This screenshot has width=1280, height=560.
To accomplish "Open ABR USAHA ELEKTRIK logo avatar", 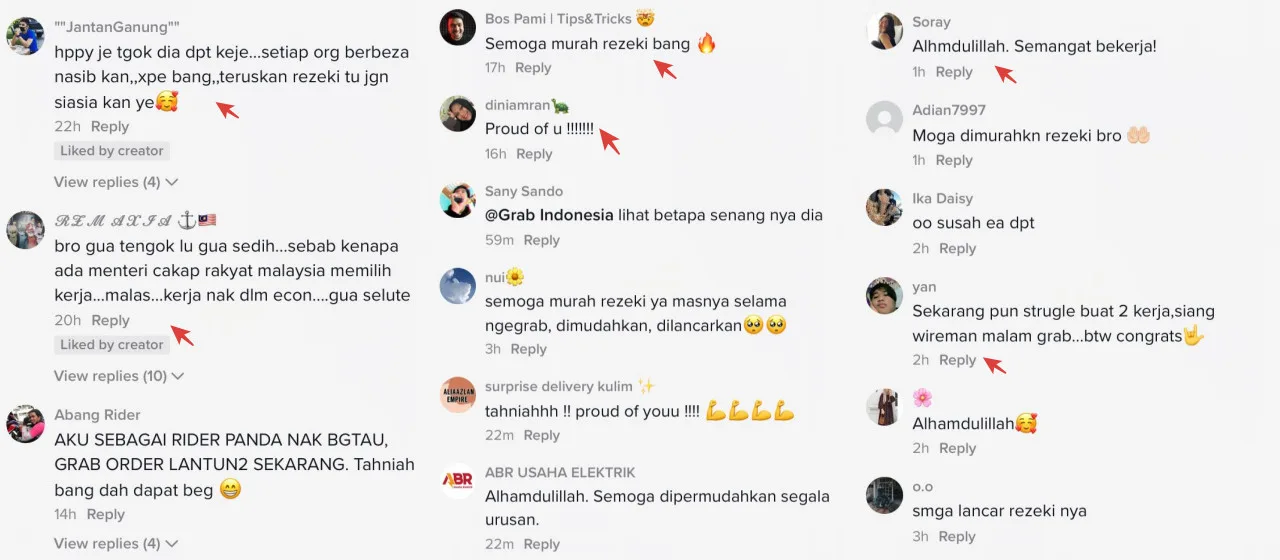I will click(x=458, y=480).
